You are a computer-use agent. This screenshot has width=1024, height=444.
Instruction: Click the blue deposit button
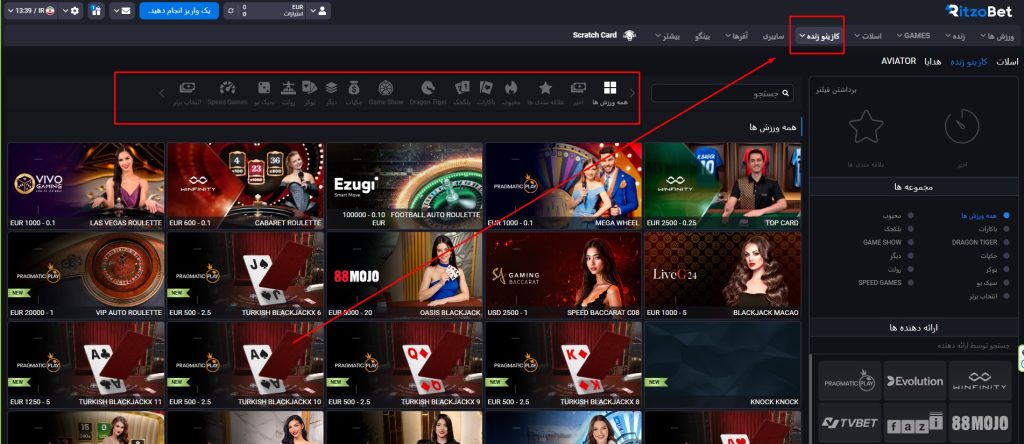(178, 10)
